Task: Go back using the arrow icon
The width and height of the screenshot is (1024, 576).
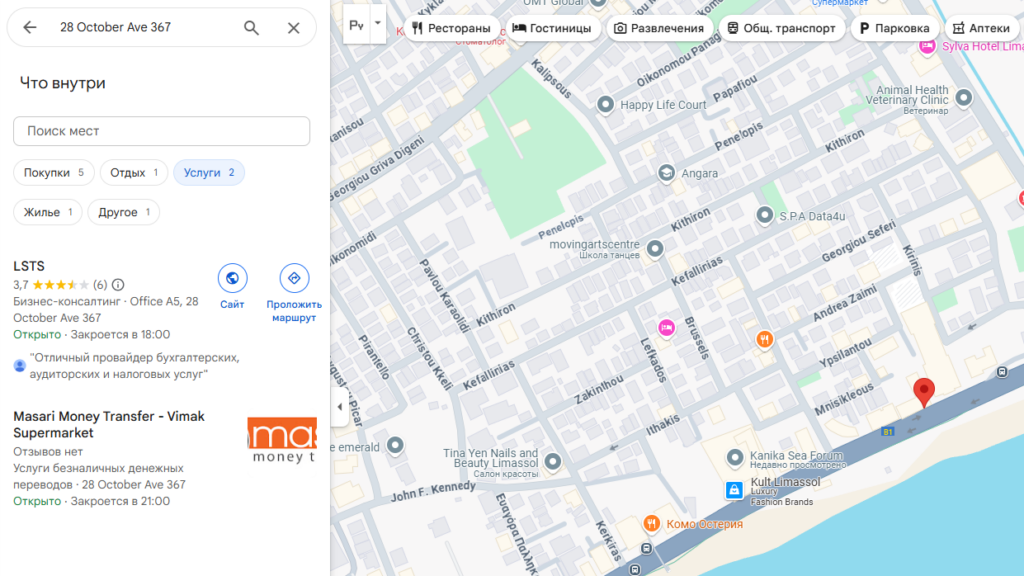Action: point(29,27)
